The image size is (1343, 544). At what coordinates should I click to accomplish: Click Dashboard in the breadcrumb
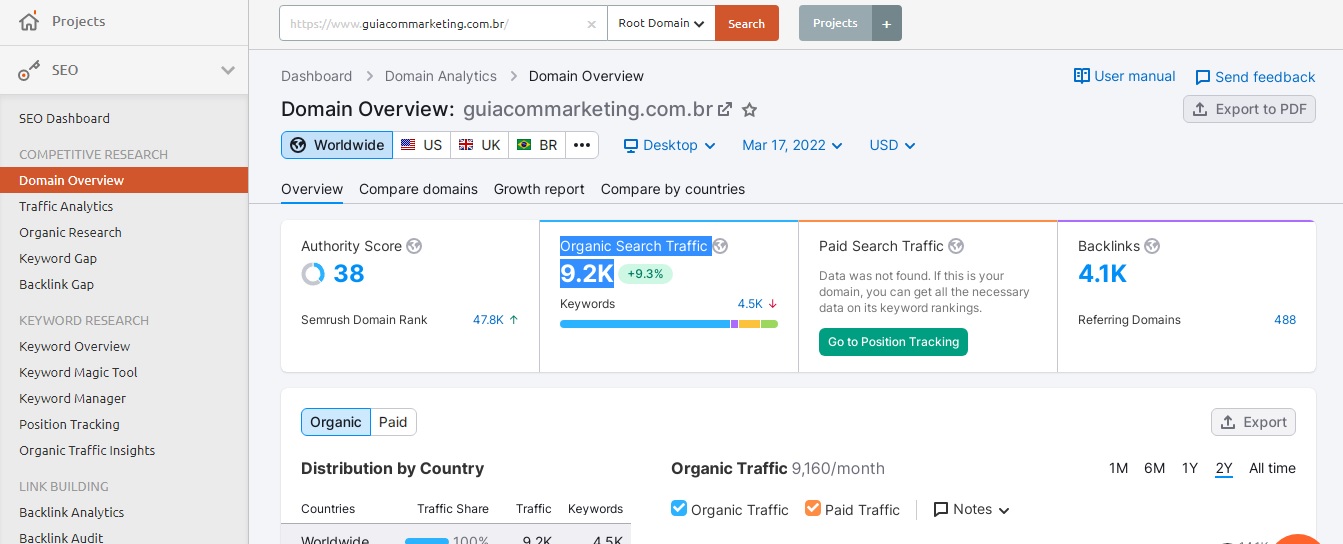click(316, 76)
